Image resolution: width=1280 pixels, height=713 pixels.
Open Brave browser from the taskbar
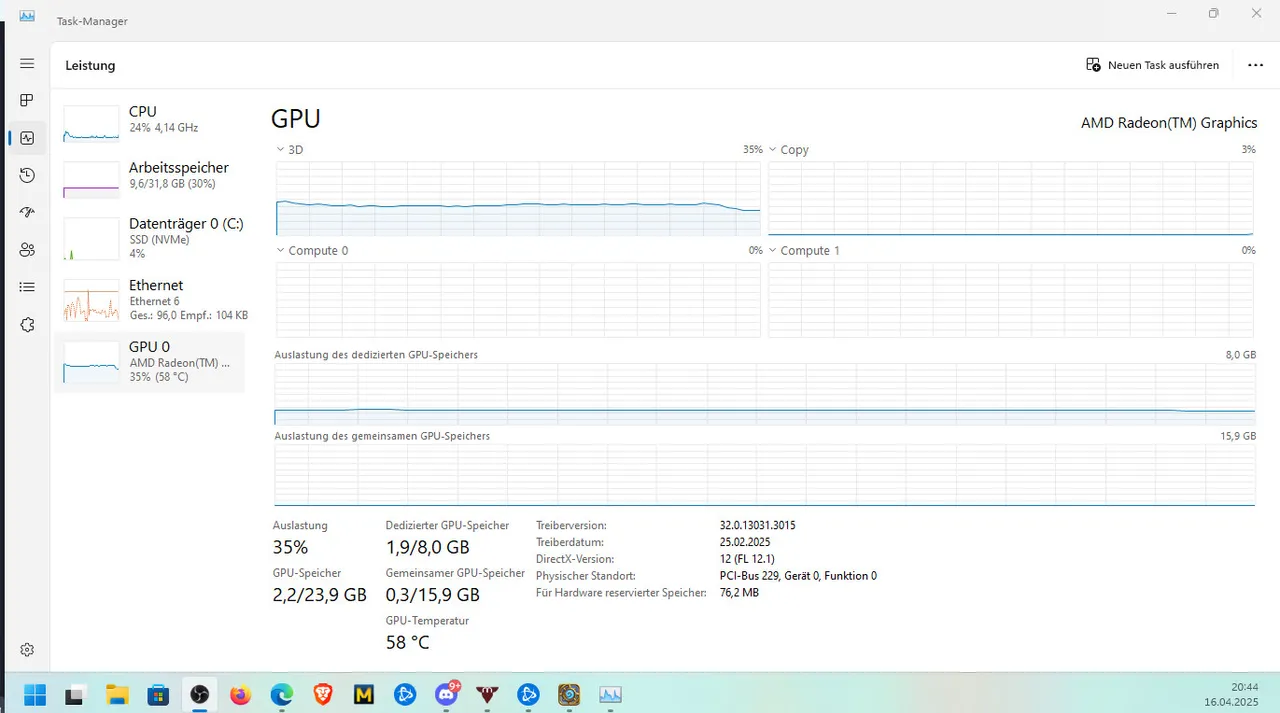(323, 694)
